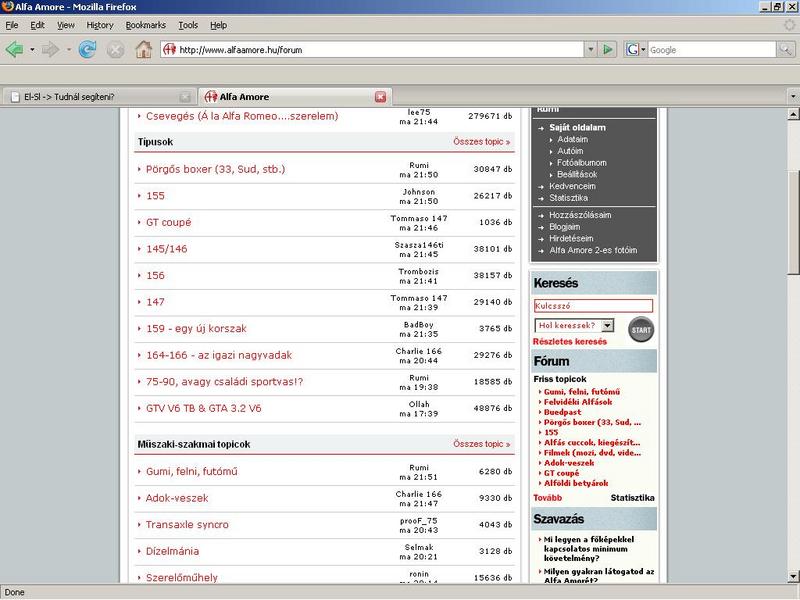Go back with the green Back arrow
Screen dimensions: 800x600
tap(14, 49)
